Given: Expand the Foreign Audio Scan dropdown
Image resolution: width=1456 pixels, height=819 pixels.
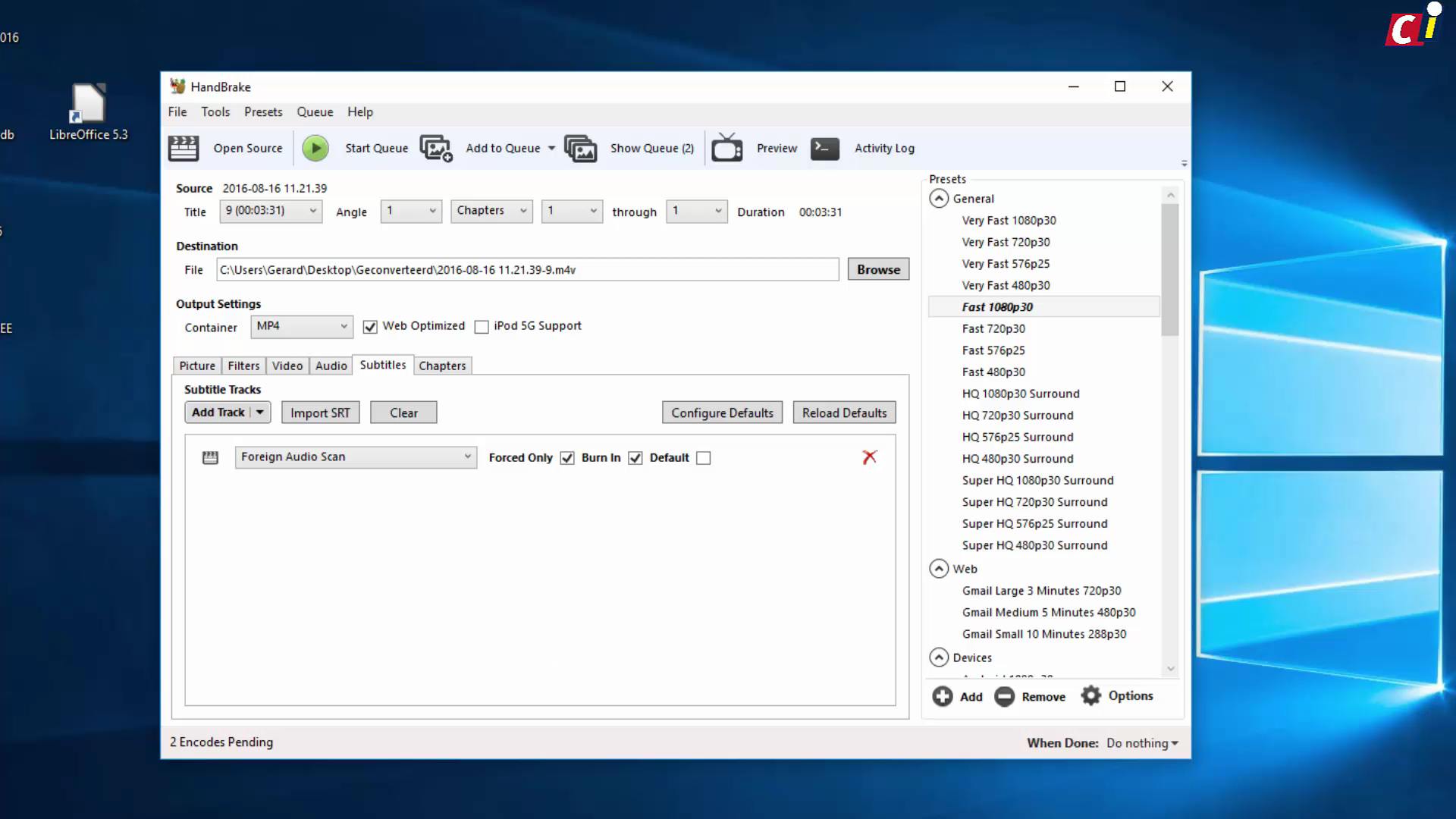Looking at the screenshot, I should coord(356,457).
